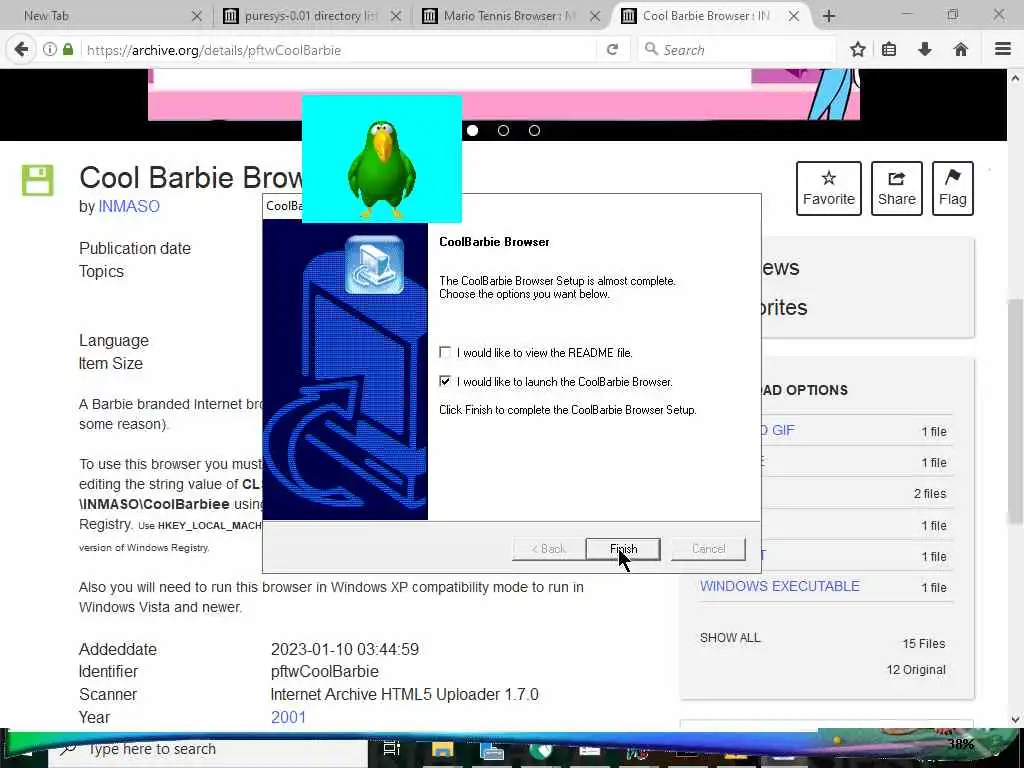The width and height of the screenshot is (1024, 768).
Task: Uncheck launch the CoolBarbie Browser checkbox
Action: tap(445, 381)
